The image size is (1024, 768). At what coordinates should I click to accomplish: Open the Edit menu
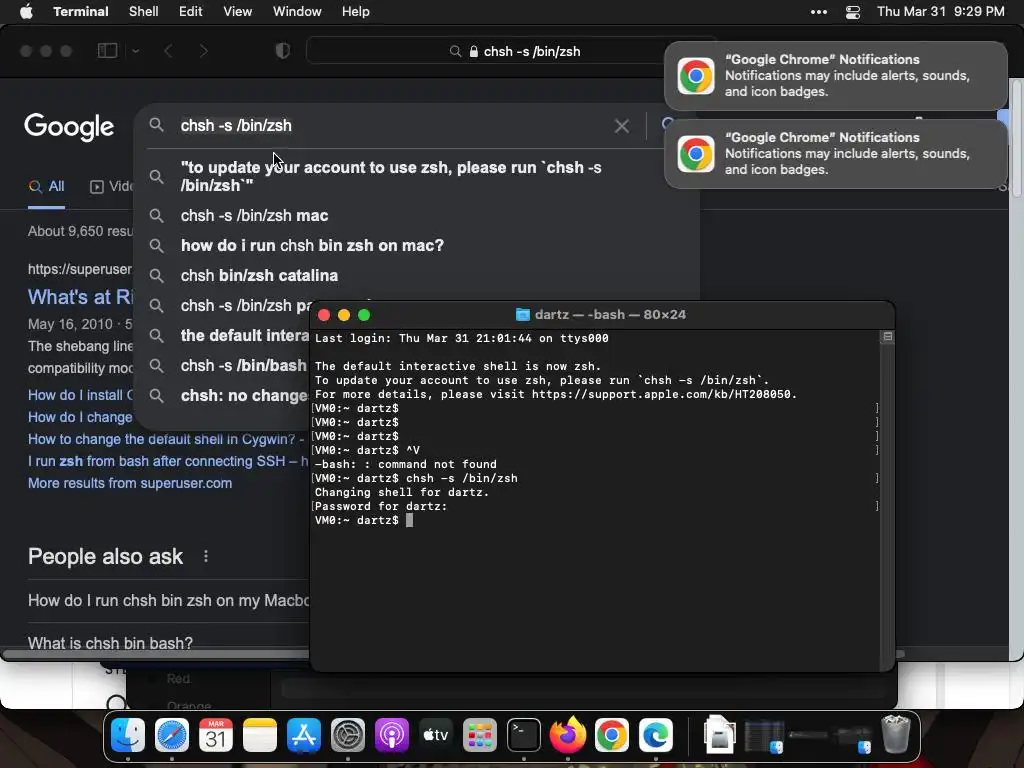tap(190, 12)
